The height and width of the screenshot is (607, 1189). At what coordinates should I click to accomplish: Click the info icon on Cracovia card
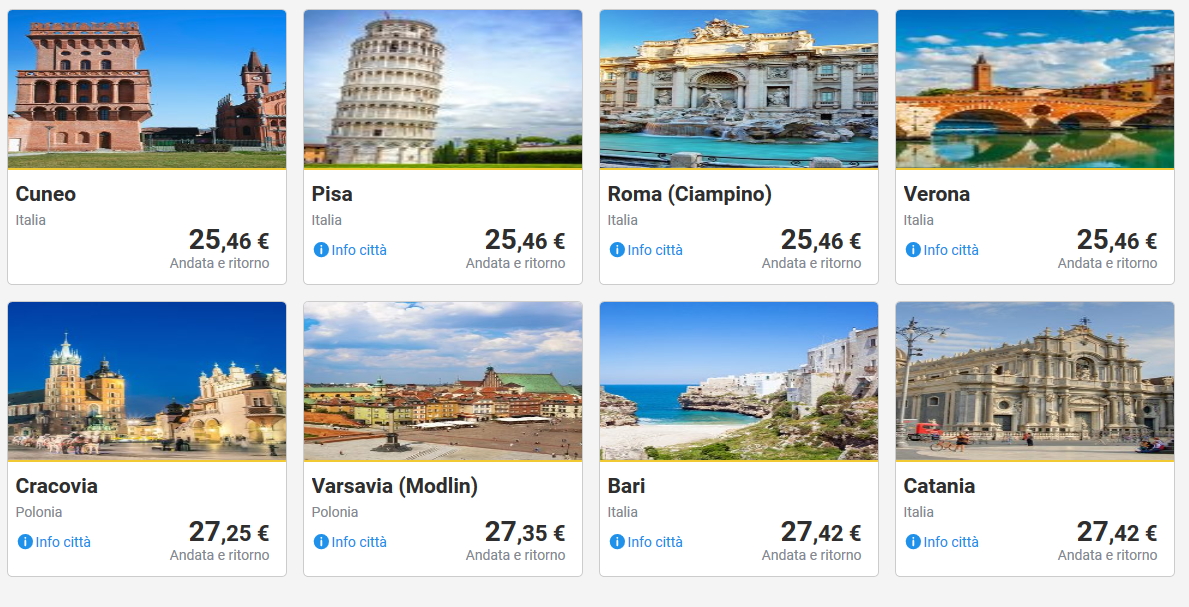25,542
